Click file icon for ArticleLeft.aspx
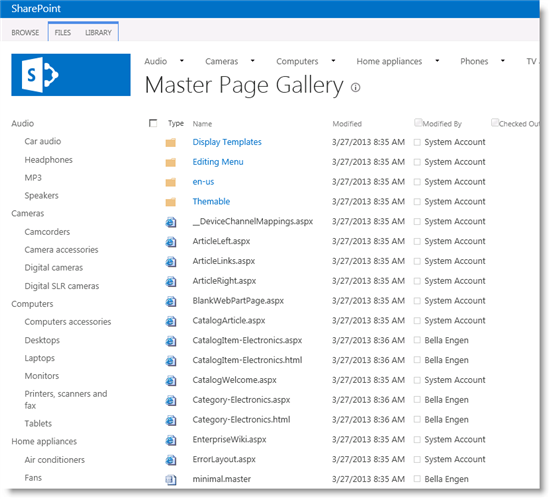550x499 pixels. (x=171, y=242)
